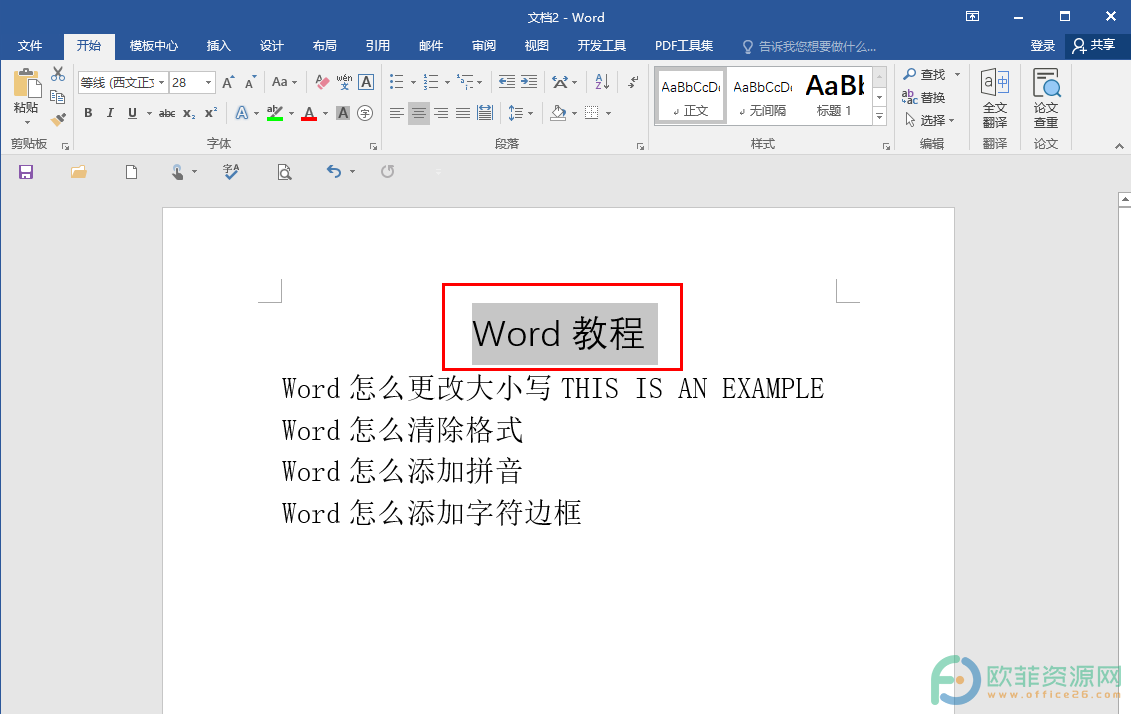Click the Copy icon in clipboard group
Viewport: 1131px width, 714px height.
[x=58, y=97]
